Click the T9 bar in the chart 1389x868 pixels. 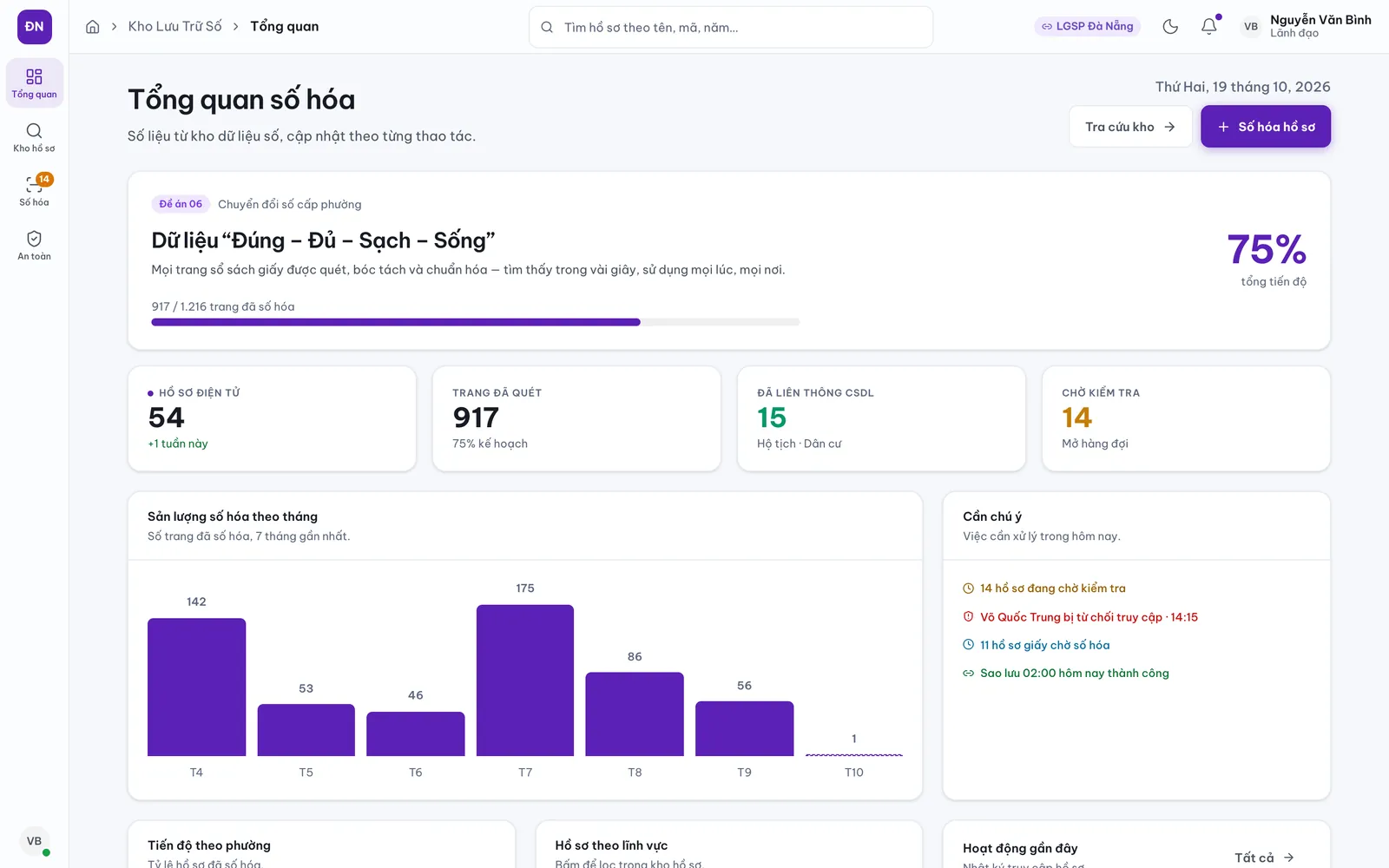tap(745, 728)
